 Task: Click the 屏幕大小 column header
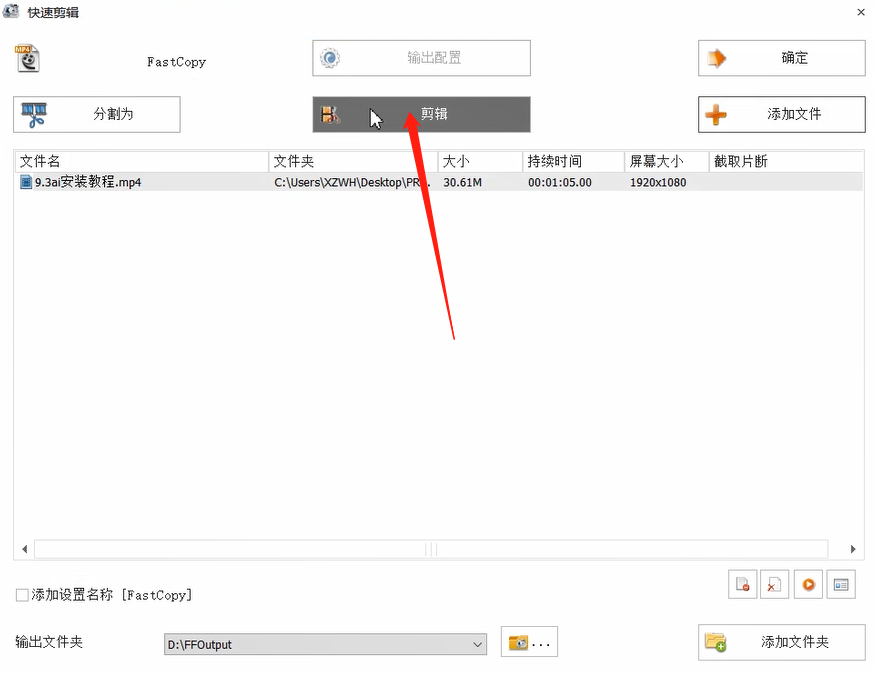pyautogui.click(x=667, y=162)
